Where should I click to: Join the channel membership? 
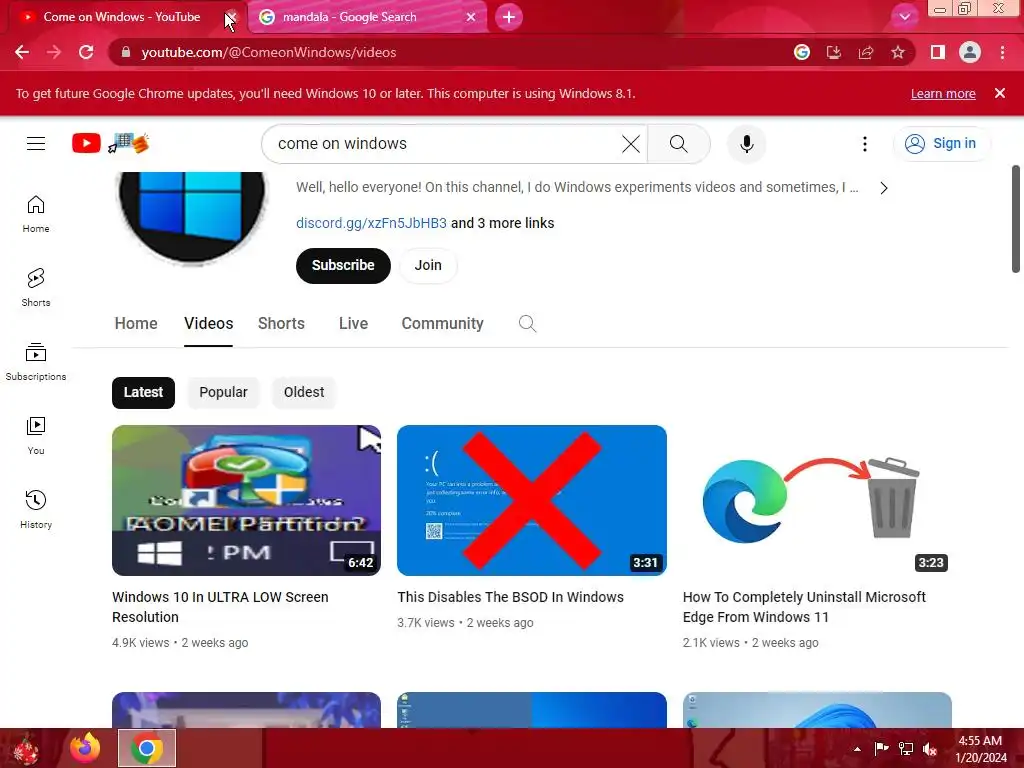[428, 266]
